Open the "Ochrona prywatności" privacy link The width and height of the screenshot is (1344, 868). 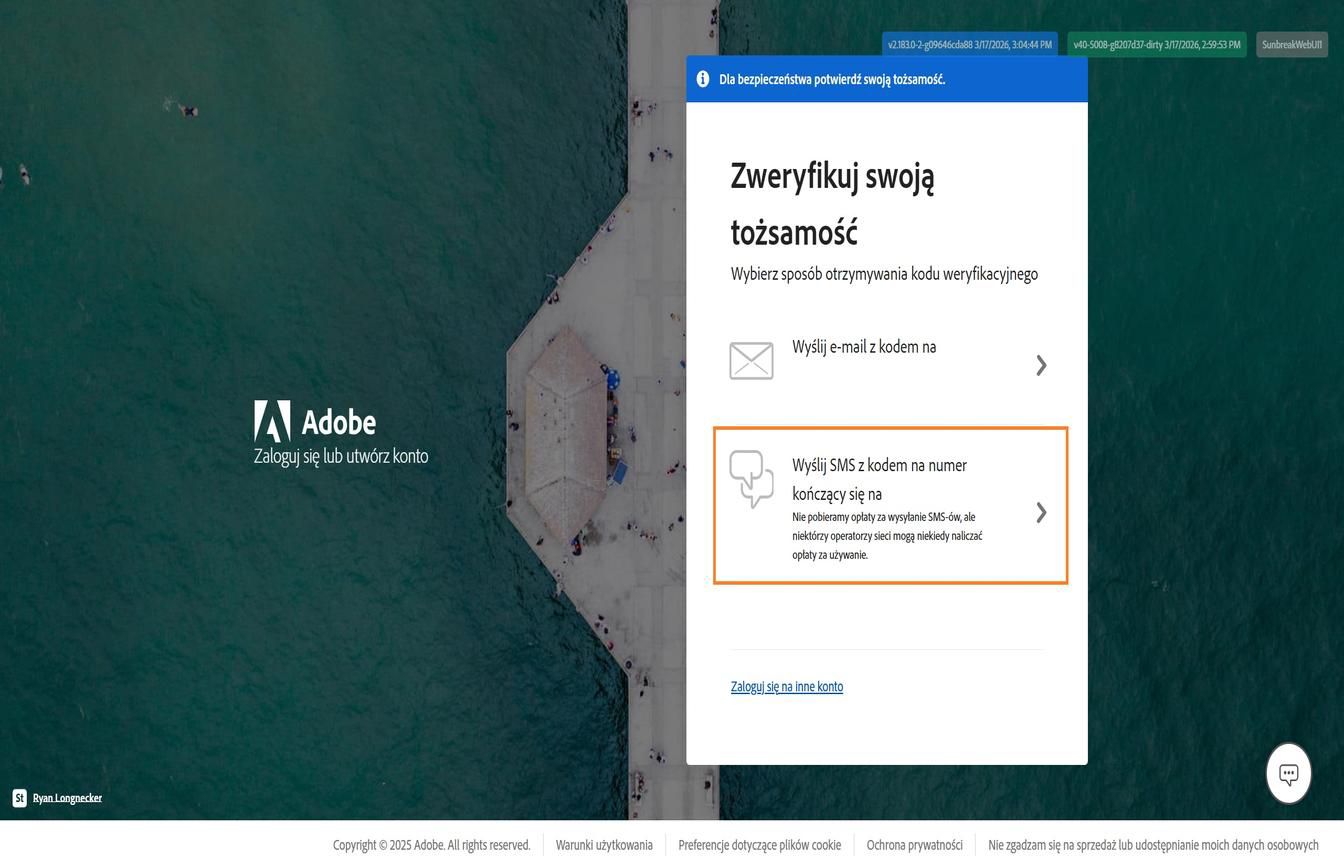click(x=915, y=845)
